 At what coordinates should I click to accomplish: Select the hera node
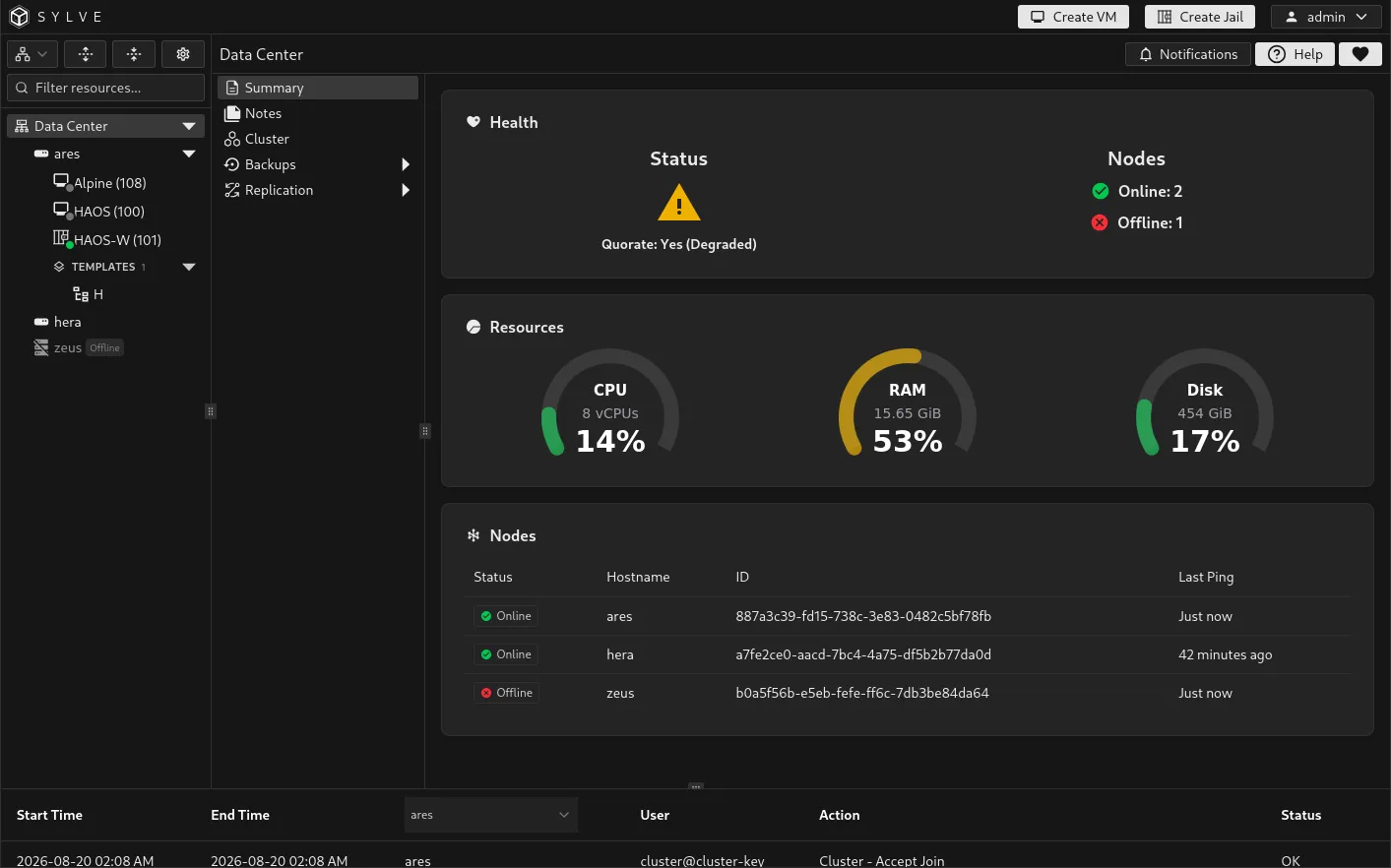click(58, 322)
